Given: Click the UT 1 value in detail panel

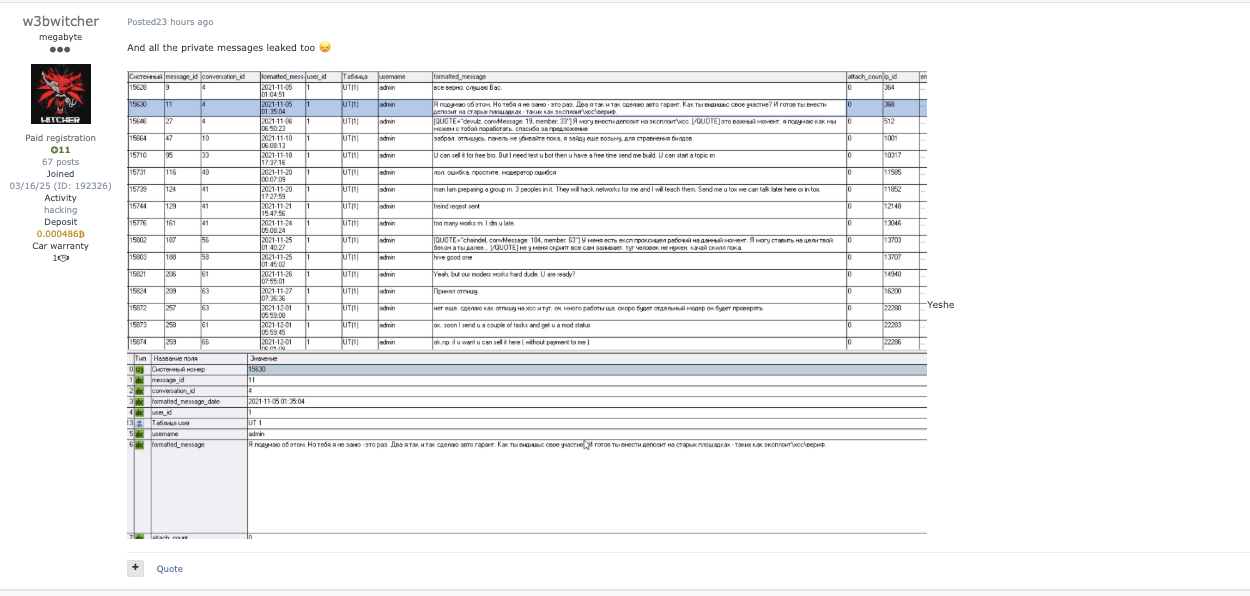Looking at the screenshot, I should [587, 423].
